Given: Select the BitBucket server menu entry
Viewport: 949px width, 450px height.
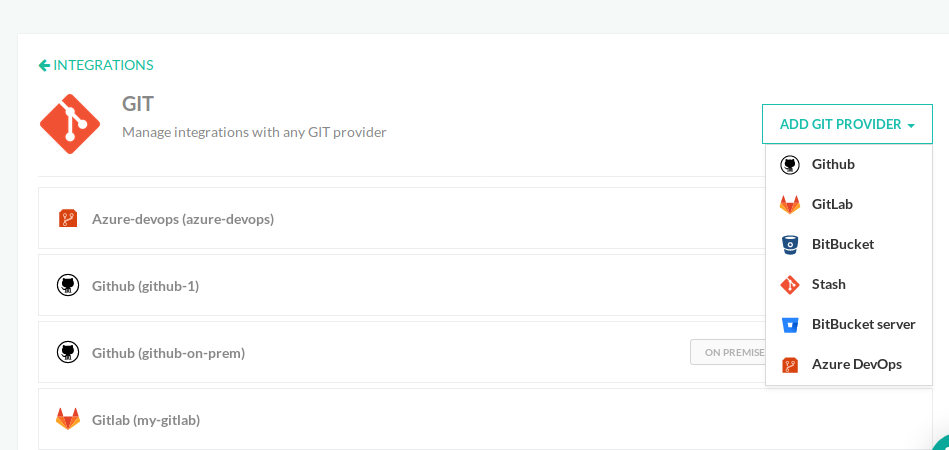Looking at the screenshot, I should [863, 324].
